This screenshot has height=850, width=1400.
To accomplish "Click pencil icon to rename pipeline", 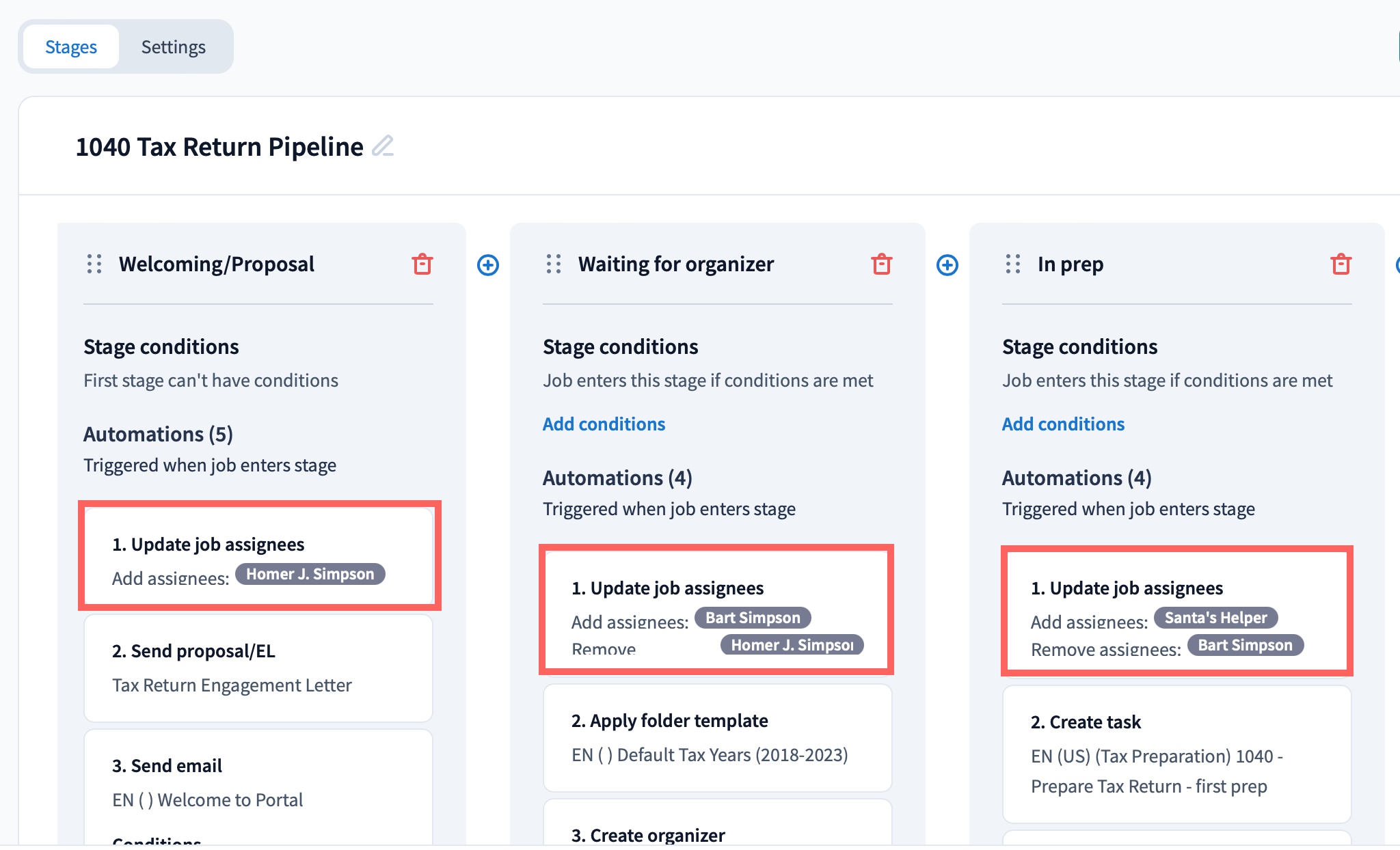I will (383, 146).
